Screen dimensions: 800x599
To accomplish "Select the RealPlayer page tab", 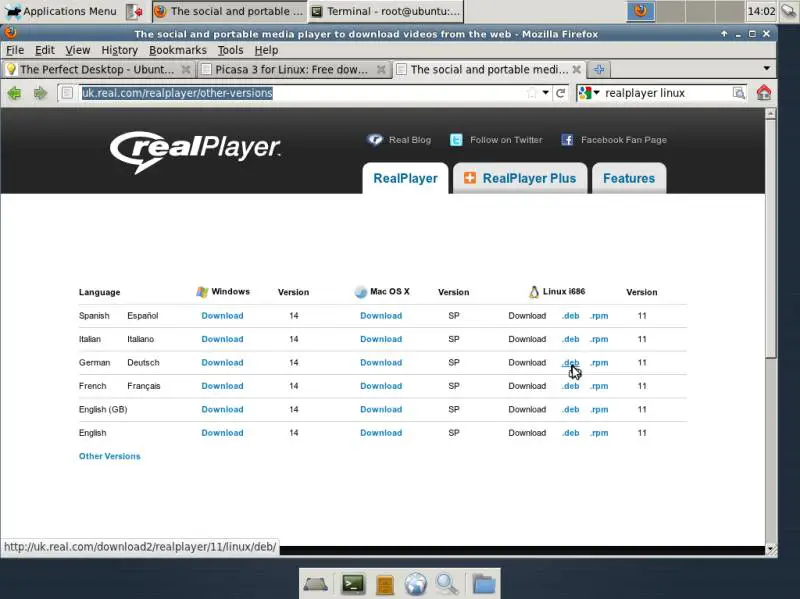I will pyautogui.click(x=405, y=178).
